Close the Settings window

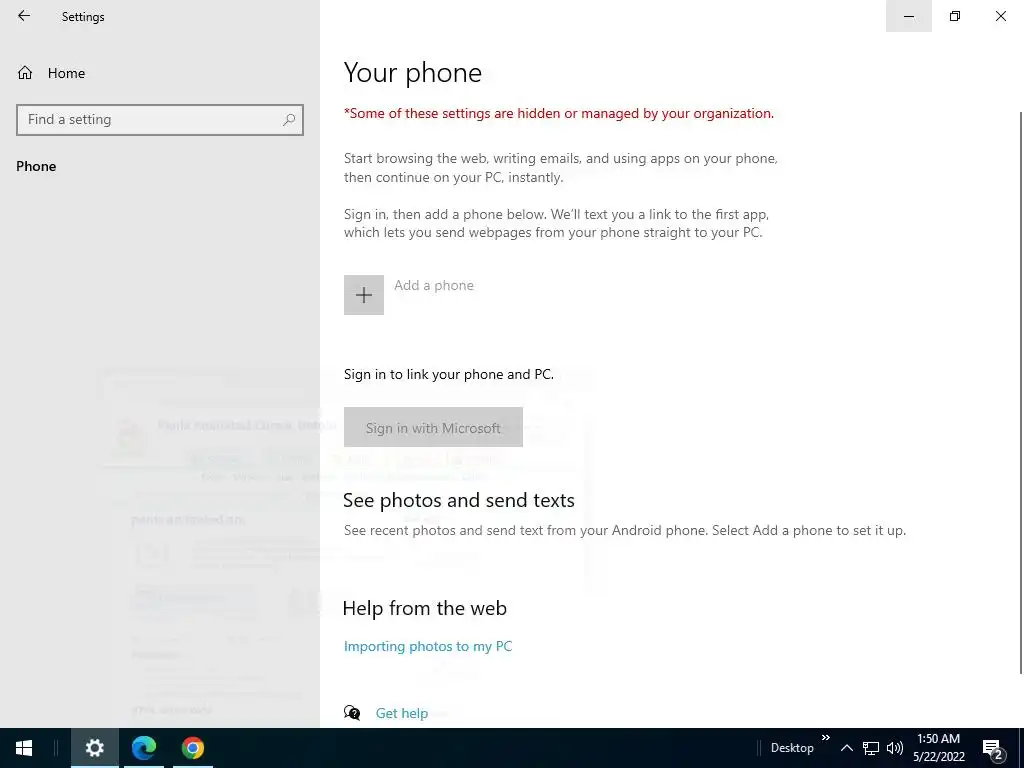tap(1000, 16)
